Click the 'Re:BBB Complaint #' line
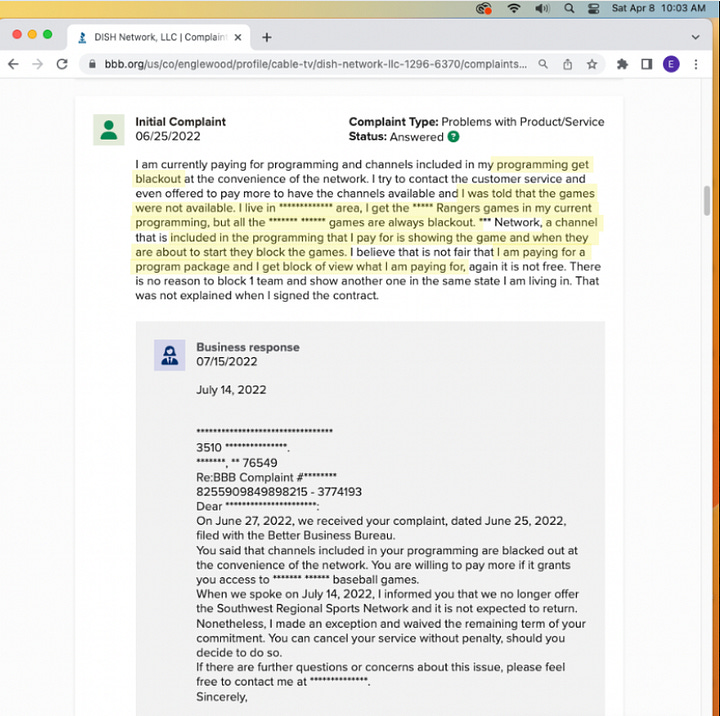Screen dimensions: 720x716 click(266, 477)
